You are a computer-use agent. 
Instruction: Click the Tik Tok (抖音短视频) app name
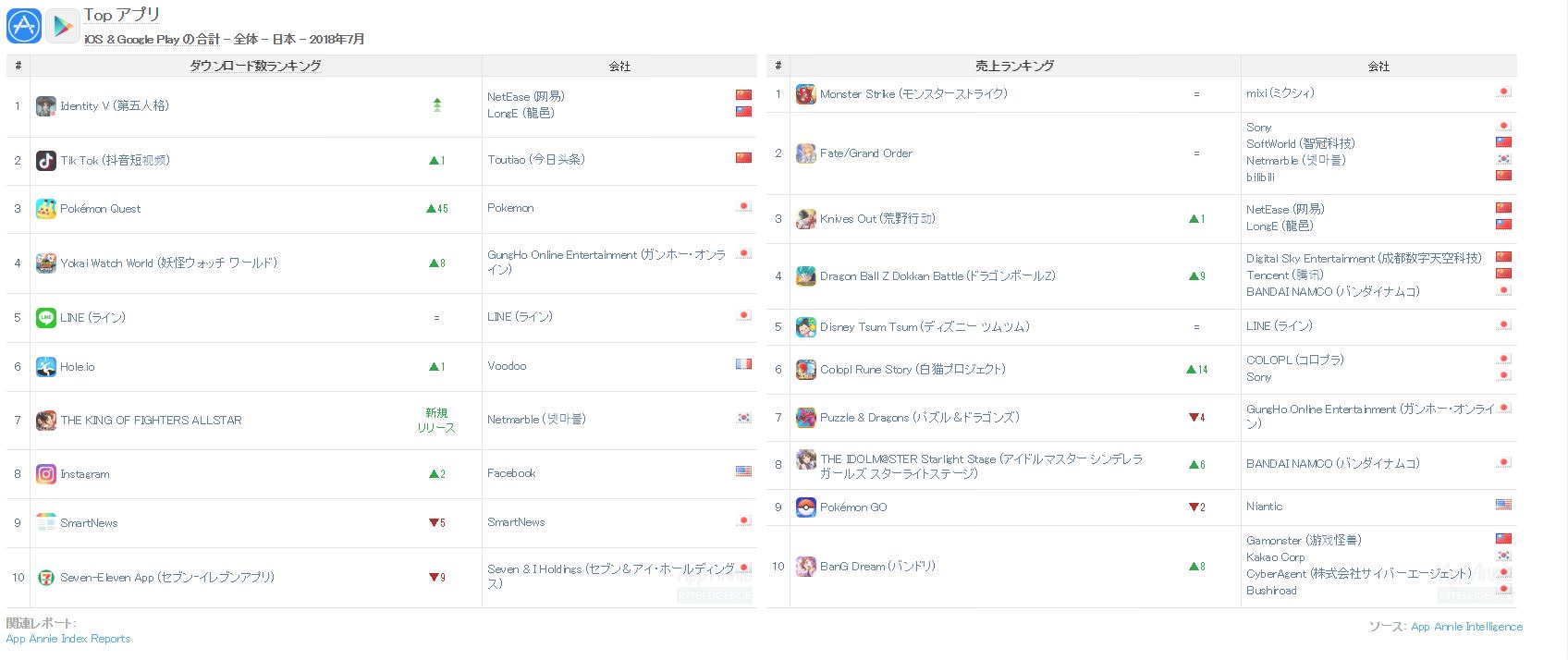click(x=115, y=161)
